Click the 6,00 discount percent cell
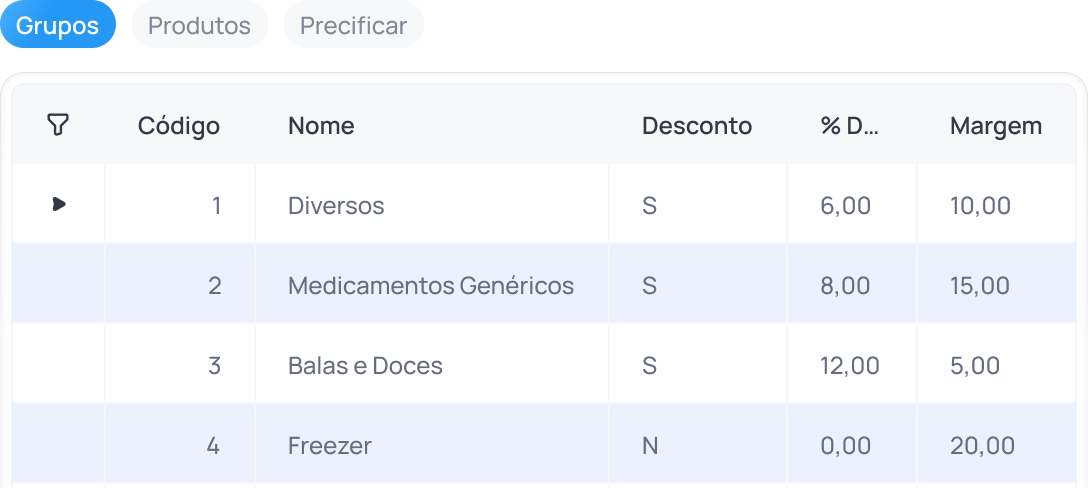The width and height of the screenshot is (1088, 488). coord(845,206)
